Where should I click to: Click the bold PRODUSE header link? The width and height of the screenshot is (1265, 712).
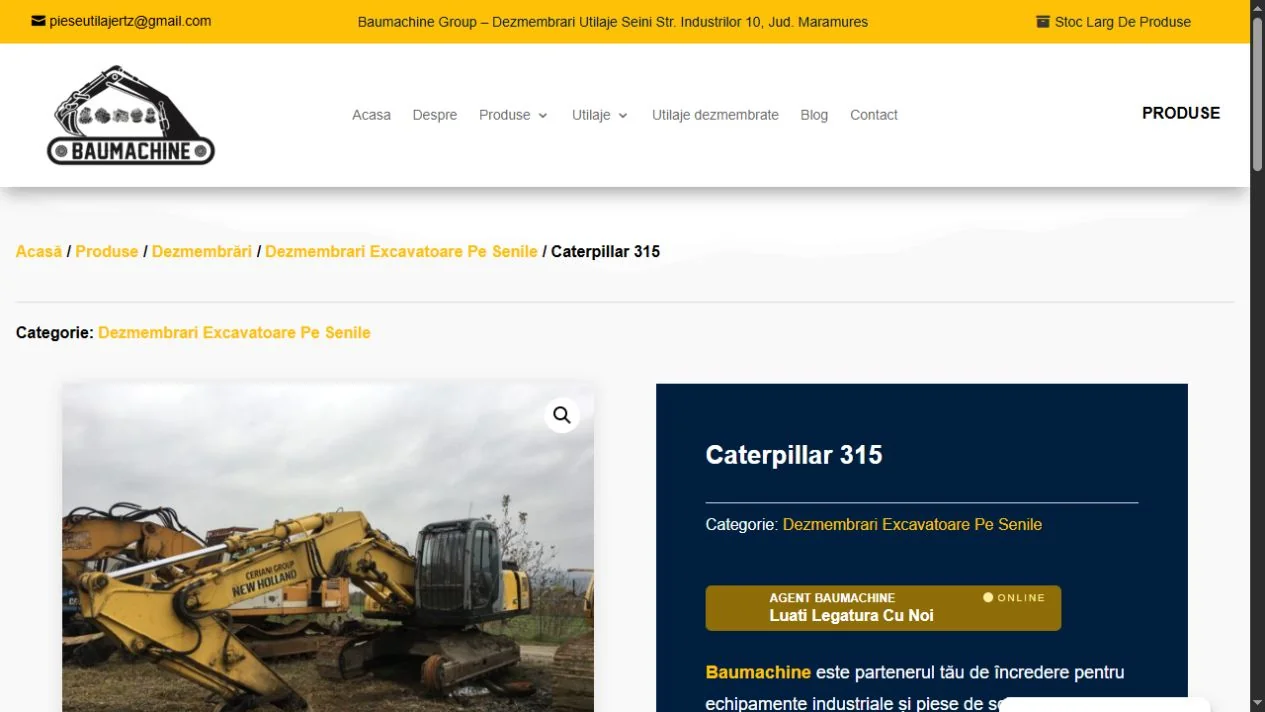tap(1181, 113)
